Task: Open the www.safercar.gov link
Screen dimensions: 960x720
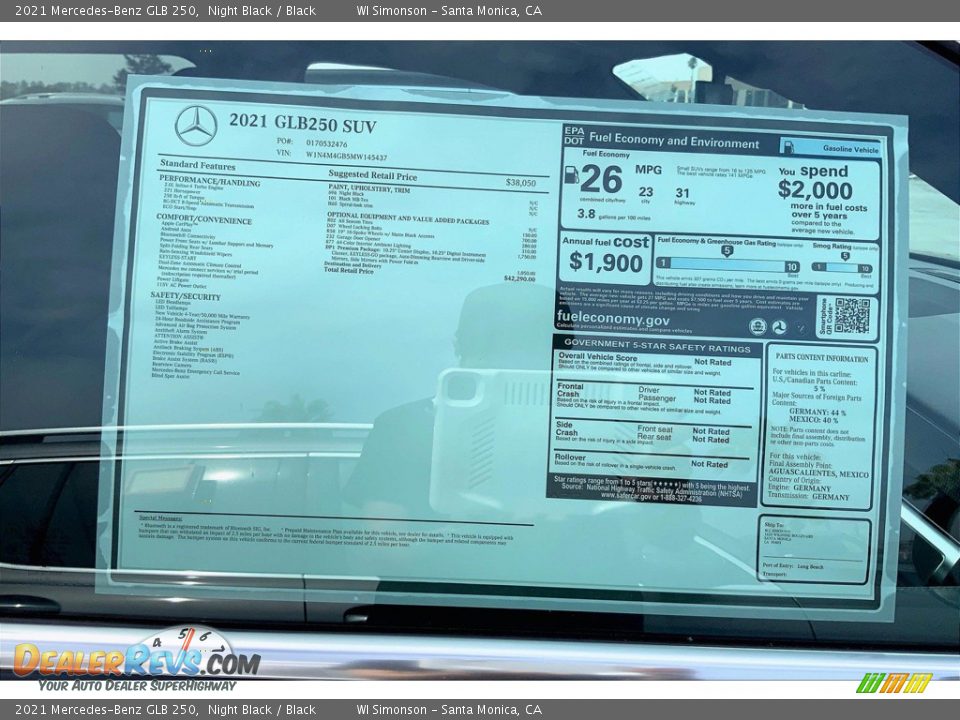Action: pos(651,498)
